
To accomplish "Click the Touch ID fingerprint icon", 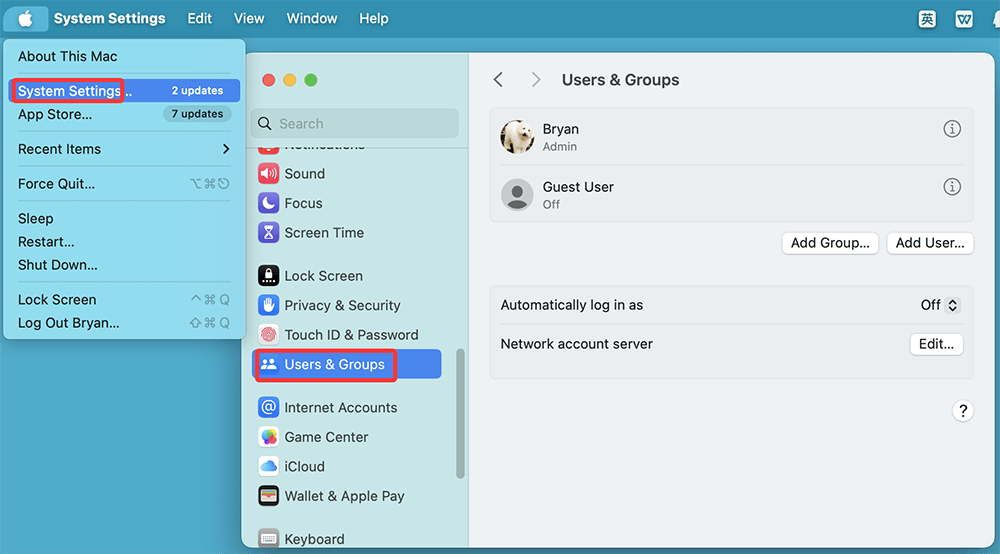I will tap(268, 335).
